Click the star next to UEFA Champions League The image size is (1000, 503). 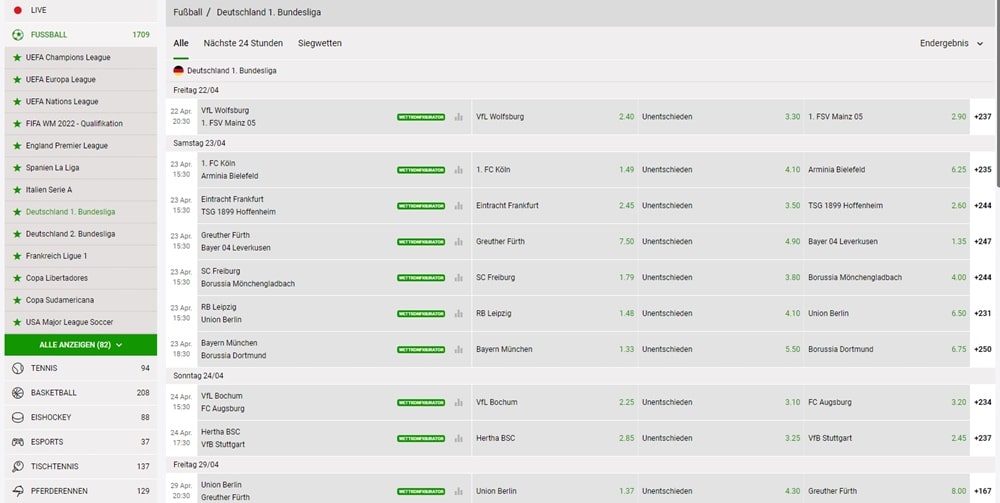point(17,57)
